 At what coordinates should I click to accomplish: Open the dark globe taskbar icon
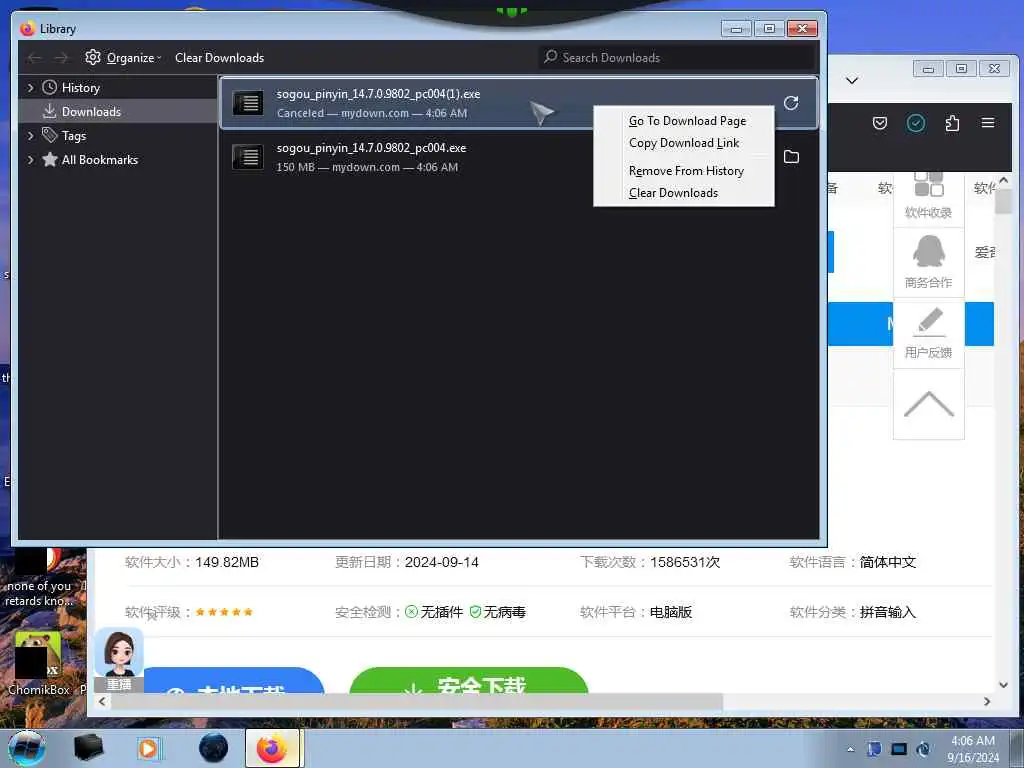pyautogui.click(x=214, y=748)
